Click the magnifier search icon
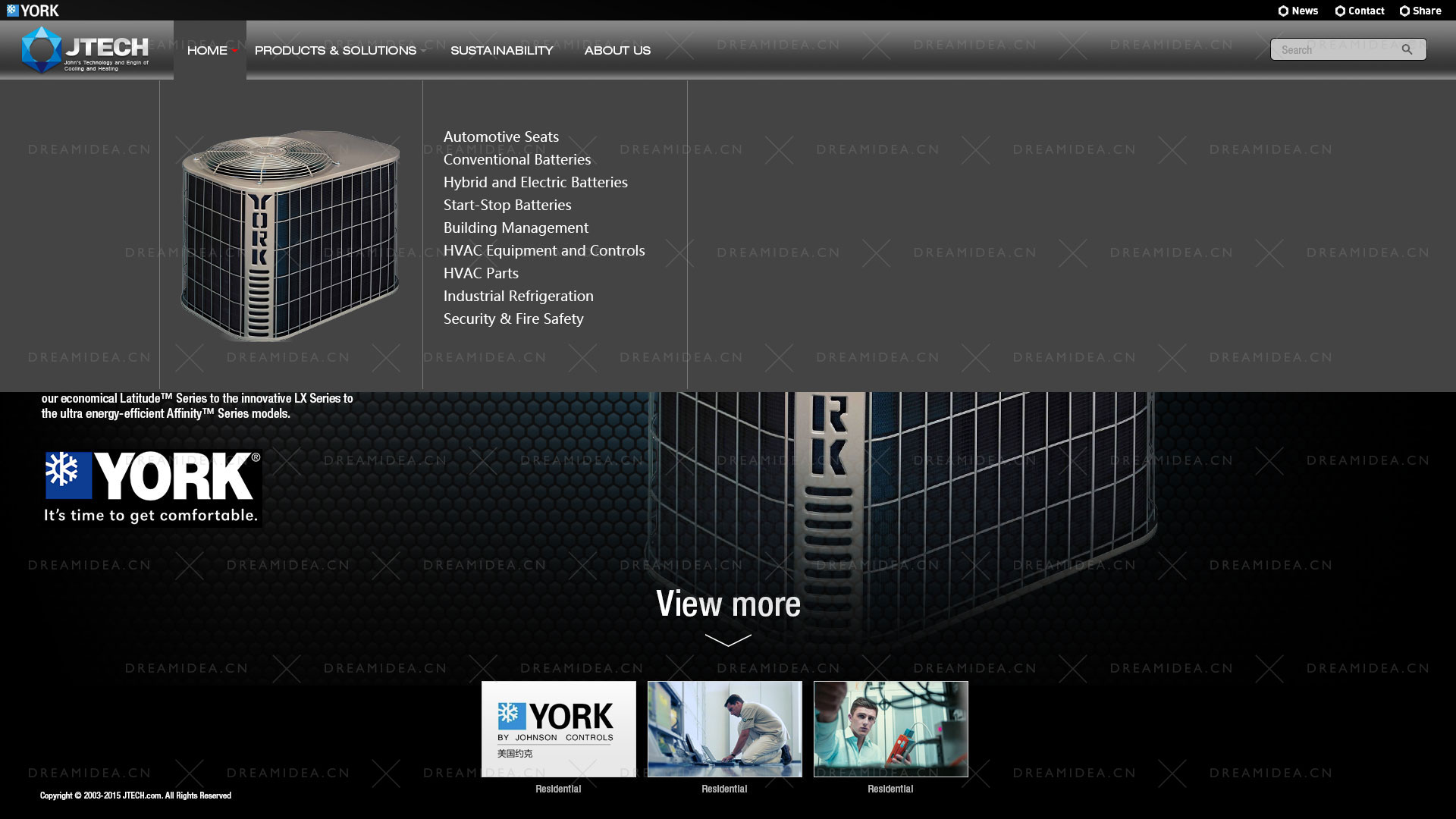1456x819 pixels. tap(1407, 49)
